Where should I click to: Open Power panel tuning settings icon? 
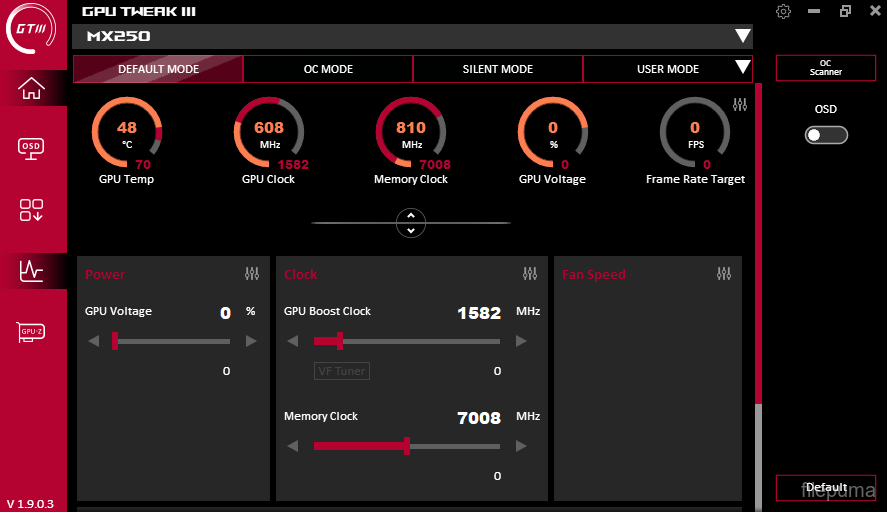252,274
